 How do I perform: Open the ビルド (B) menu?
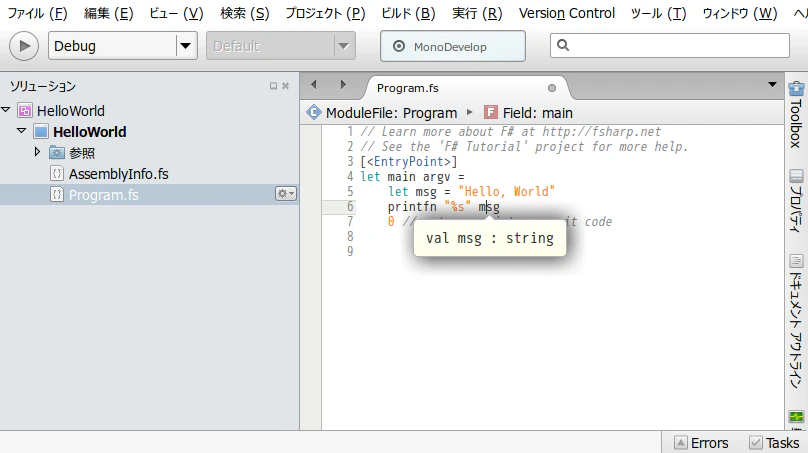click(x=408, y=13)
